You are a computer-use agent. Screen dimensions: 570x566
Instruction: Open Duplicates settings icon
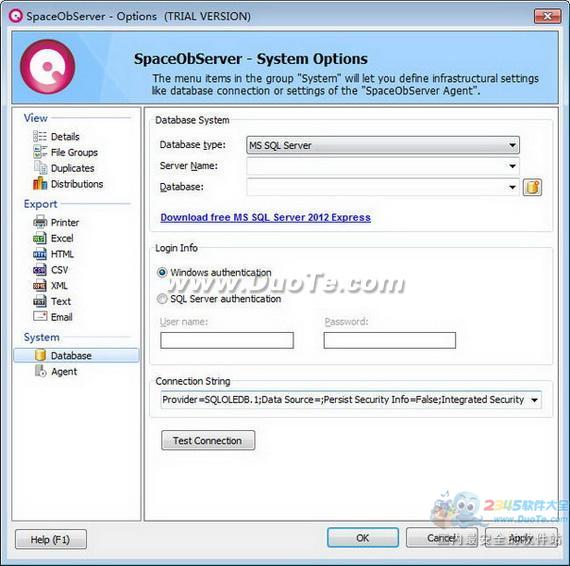[x=40, y=168]
